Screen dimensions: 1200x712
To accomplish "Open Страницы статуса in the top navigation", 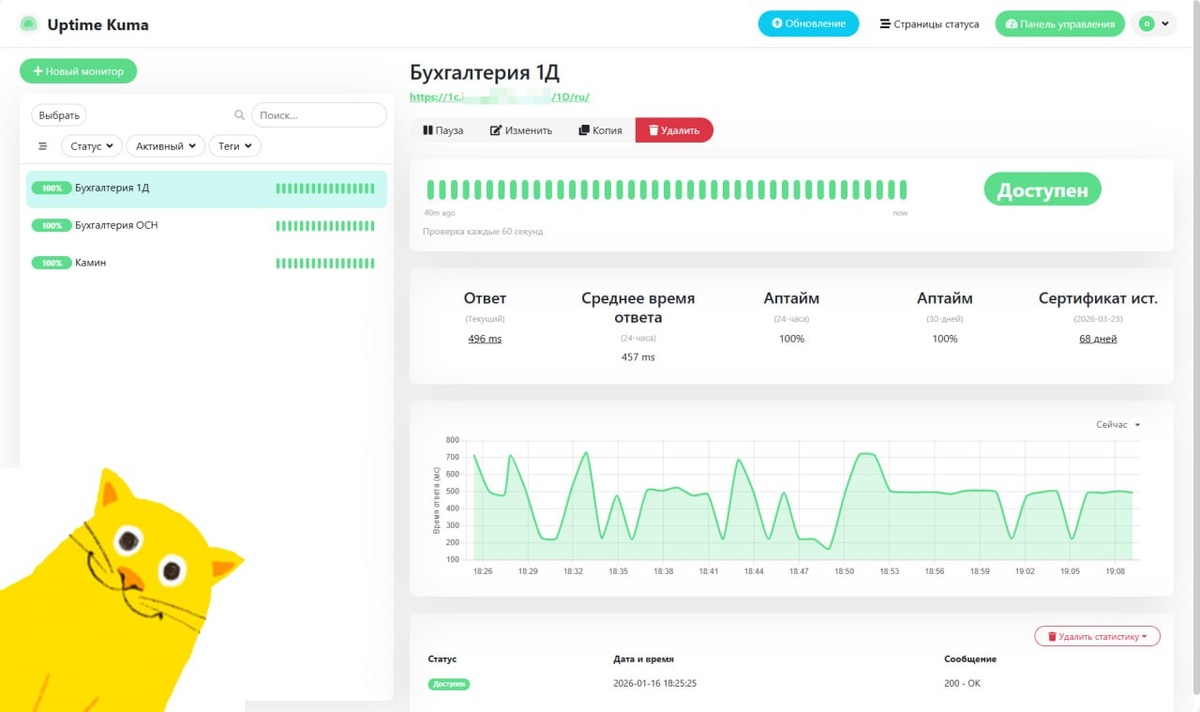I will tap(929, 24).
